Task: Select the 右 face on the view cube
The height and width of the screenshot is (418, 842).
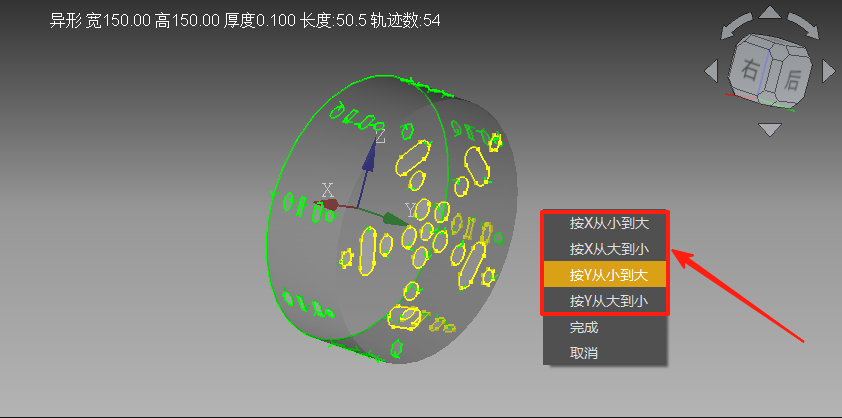Action: [x=750, y=70]
